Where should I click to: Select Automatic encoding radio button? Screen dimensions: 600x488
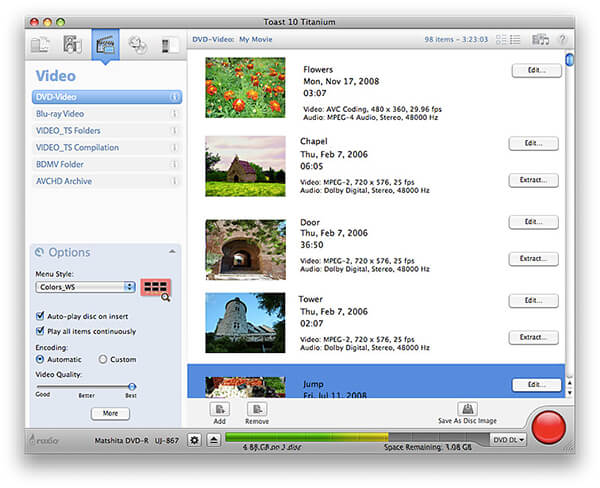click(x=39, y=359)
